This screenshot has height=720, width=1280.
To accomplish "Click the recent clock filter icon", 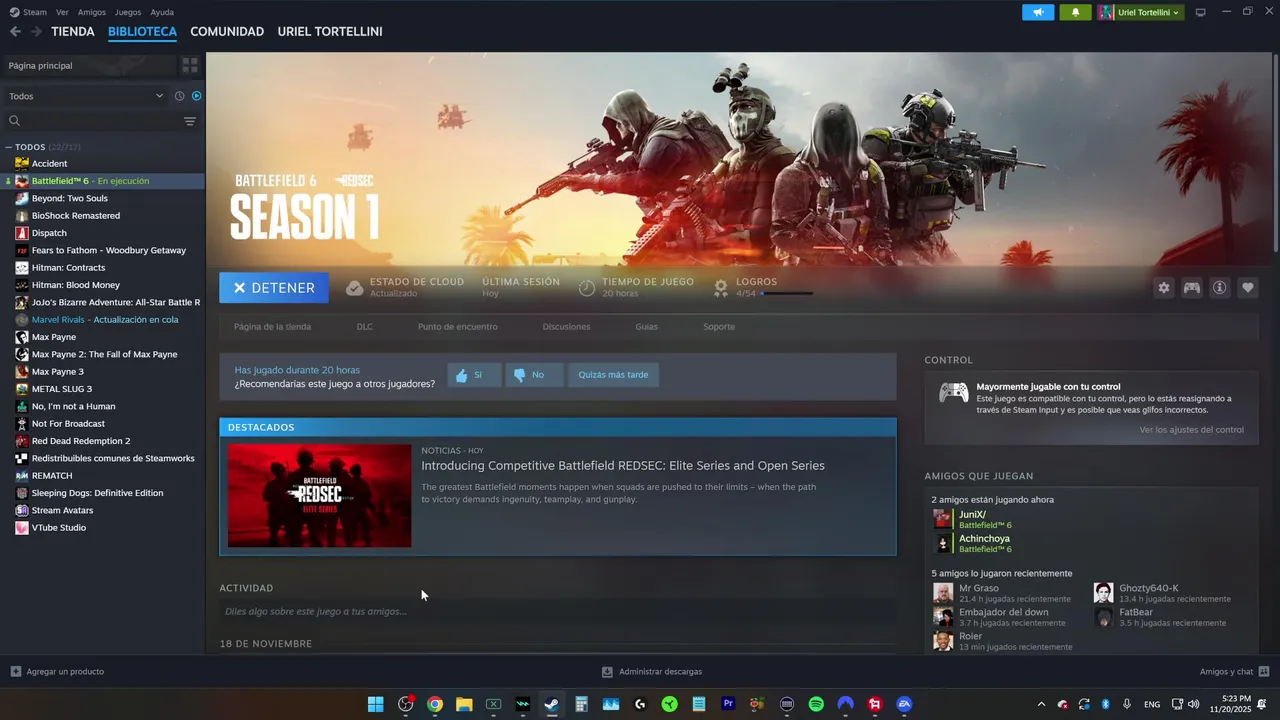I will coord(180,96).
